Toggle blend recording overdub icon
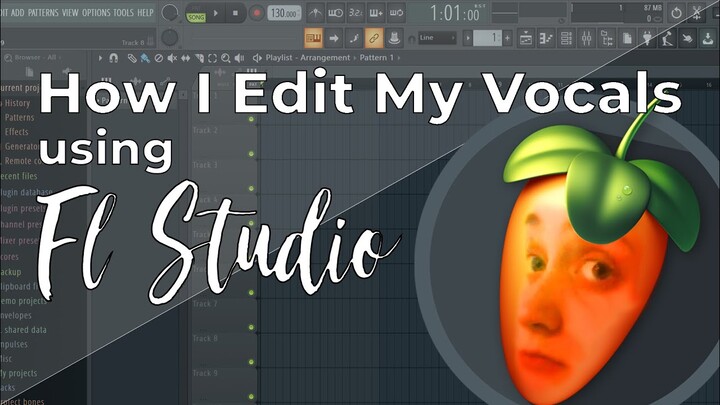The width and height of the screenshot is (720, 405). 376,13
